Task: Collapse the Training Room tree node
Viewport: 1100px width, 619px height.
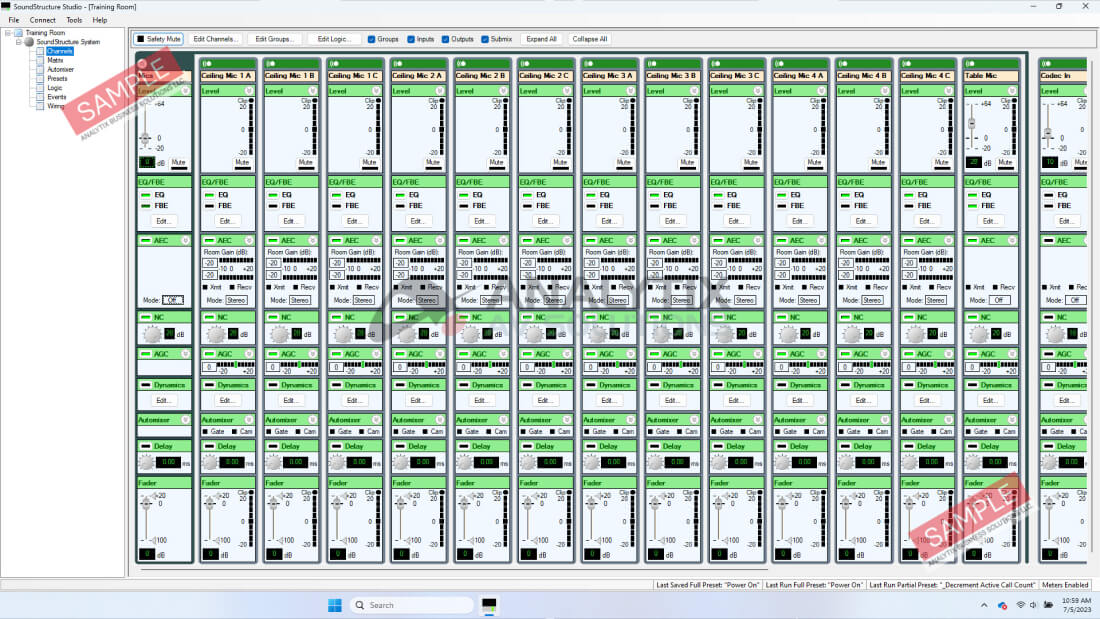Action: [x=8, y=33]
